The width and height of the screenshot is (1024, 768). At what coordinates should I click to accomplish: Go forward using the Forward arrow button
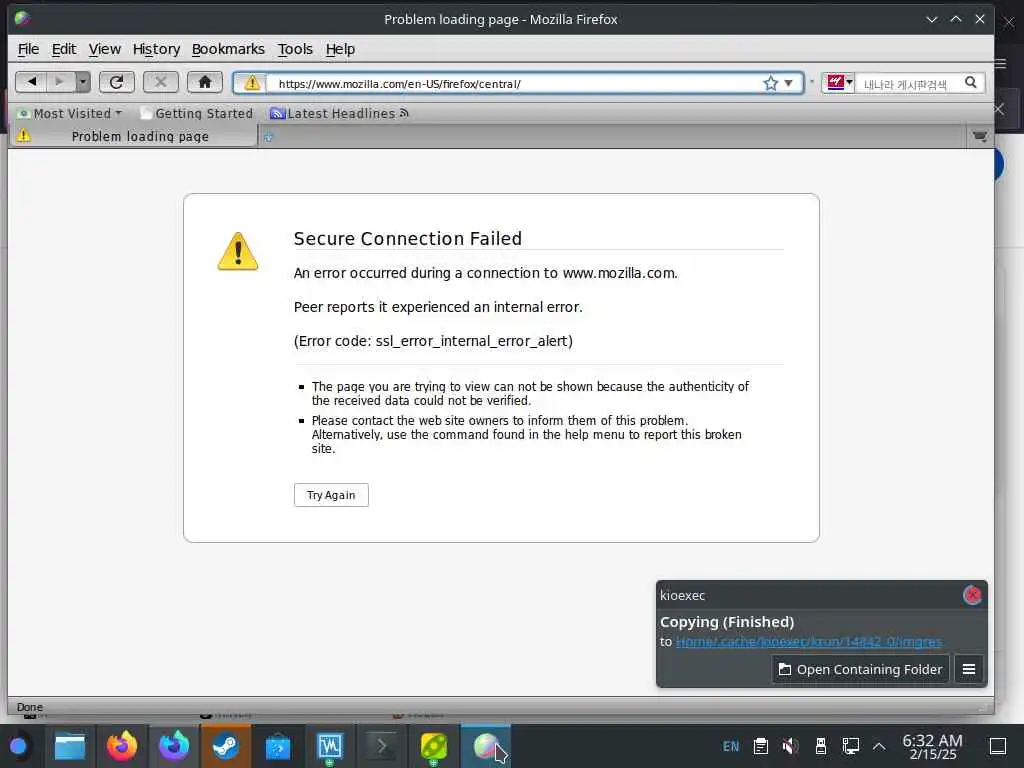tap(60, 82)
